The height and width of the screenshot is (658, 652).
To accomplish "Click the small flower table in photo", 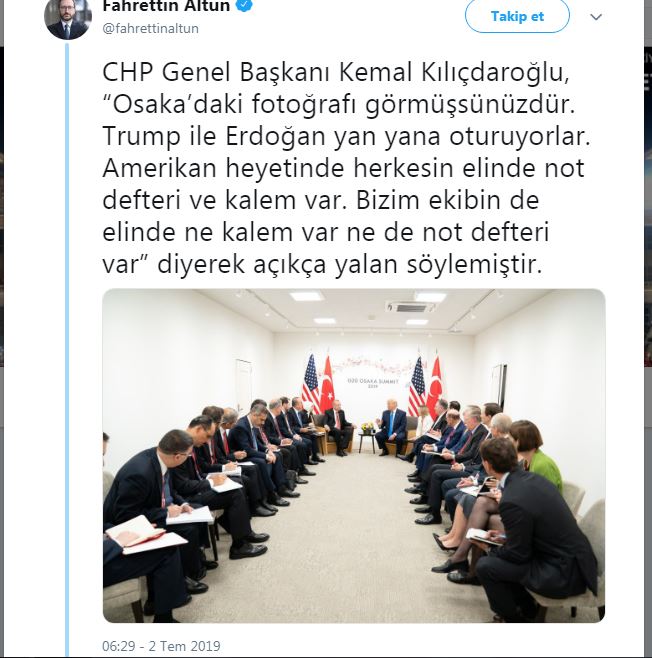I will coord(368,436).
